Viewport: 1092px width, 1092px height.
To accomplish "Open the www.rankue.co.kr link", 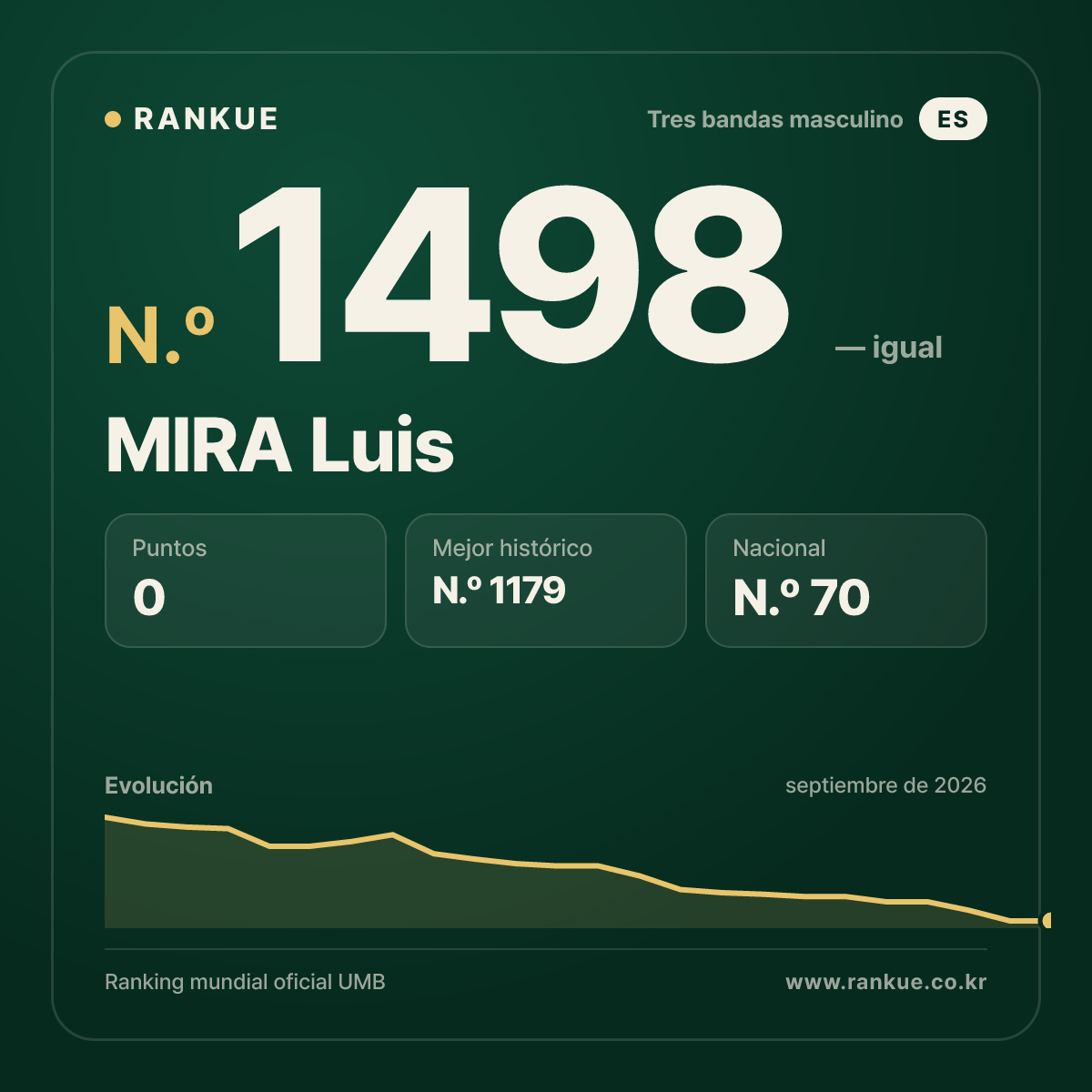I will (886, 982).
